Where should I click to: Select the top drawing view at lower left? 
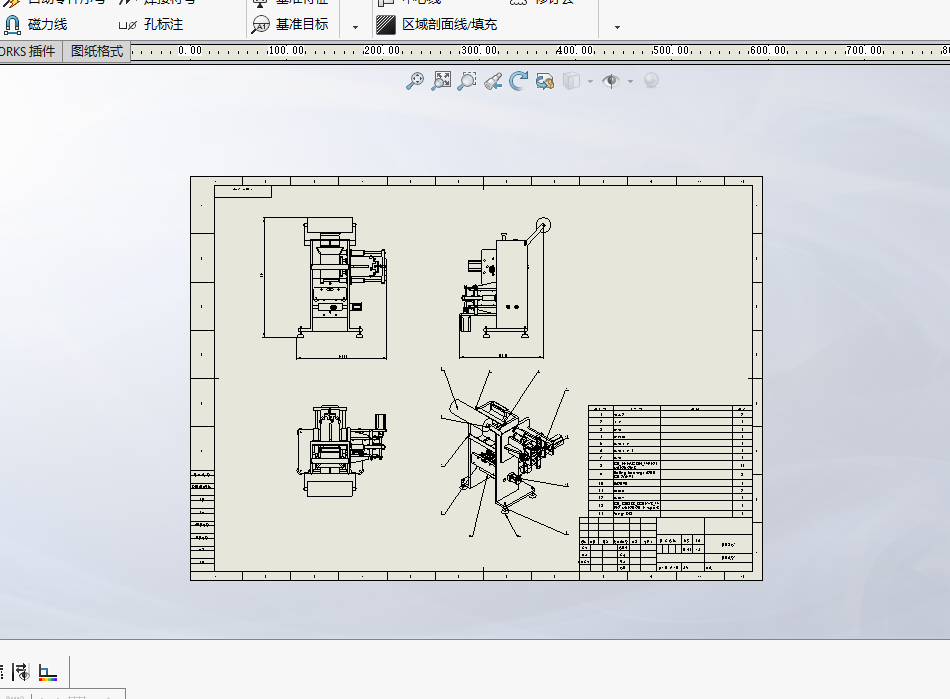pos(342,451)
